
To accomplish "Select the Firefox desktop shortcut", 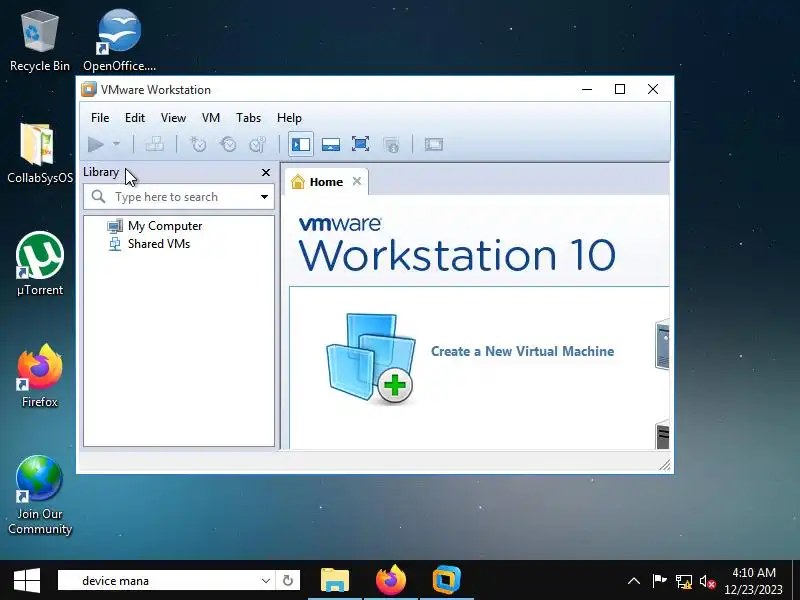I will point(40,377).
